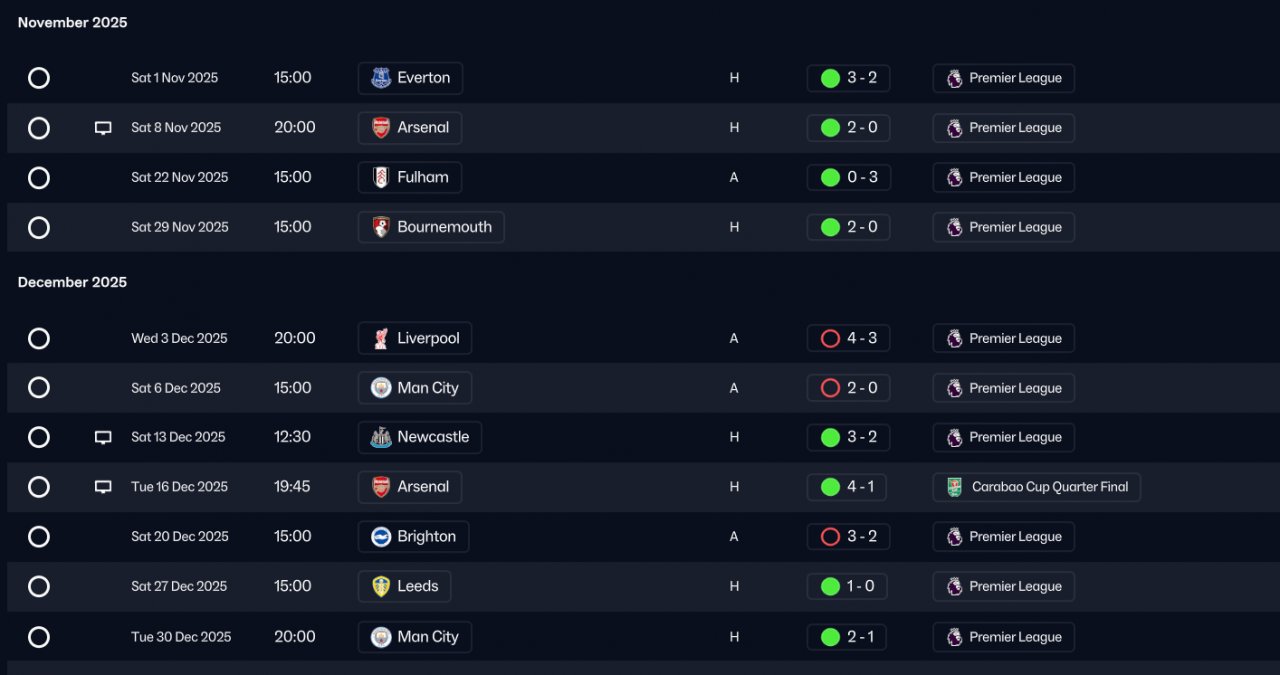Click the Carabao Cup competition logo icon
Screen dimensions: 1280x675
pos(954,487)
